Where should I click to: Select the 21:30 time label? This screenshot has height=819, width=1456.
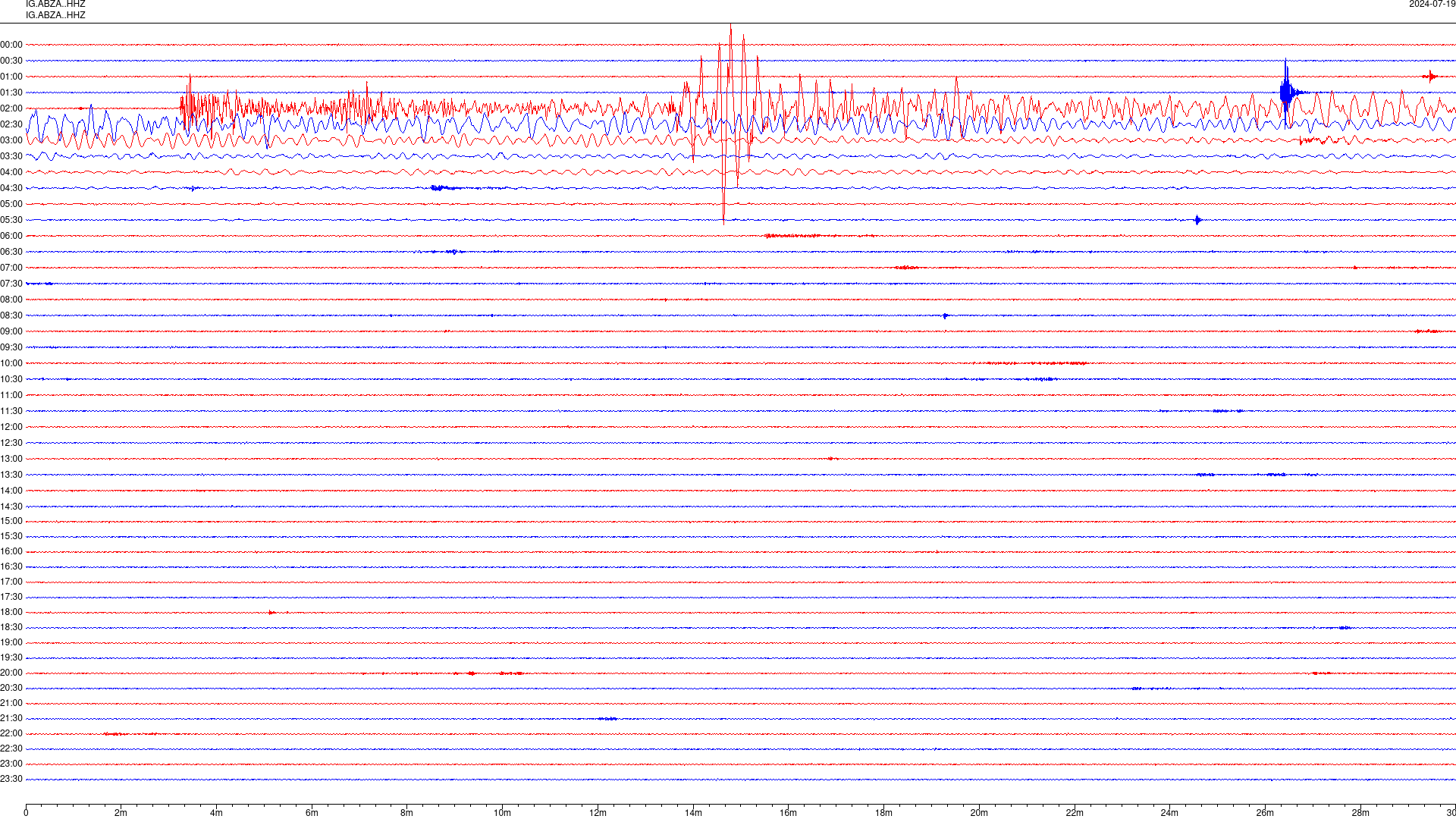(x=11, y=718)
